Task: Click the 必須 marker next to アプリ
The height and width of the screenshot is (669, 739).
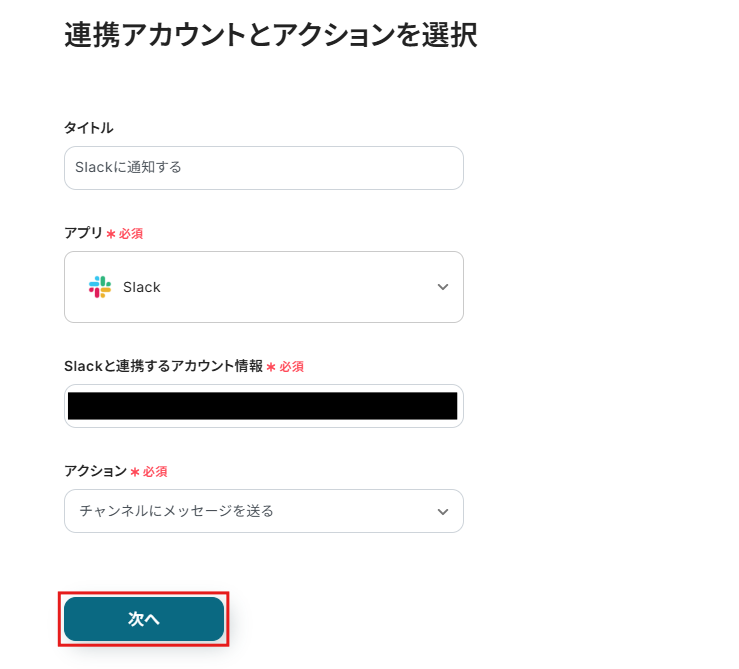Action: [x=131, y=234]
